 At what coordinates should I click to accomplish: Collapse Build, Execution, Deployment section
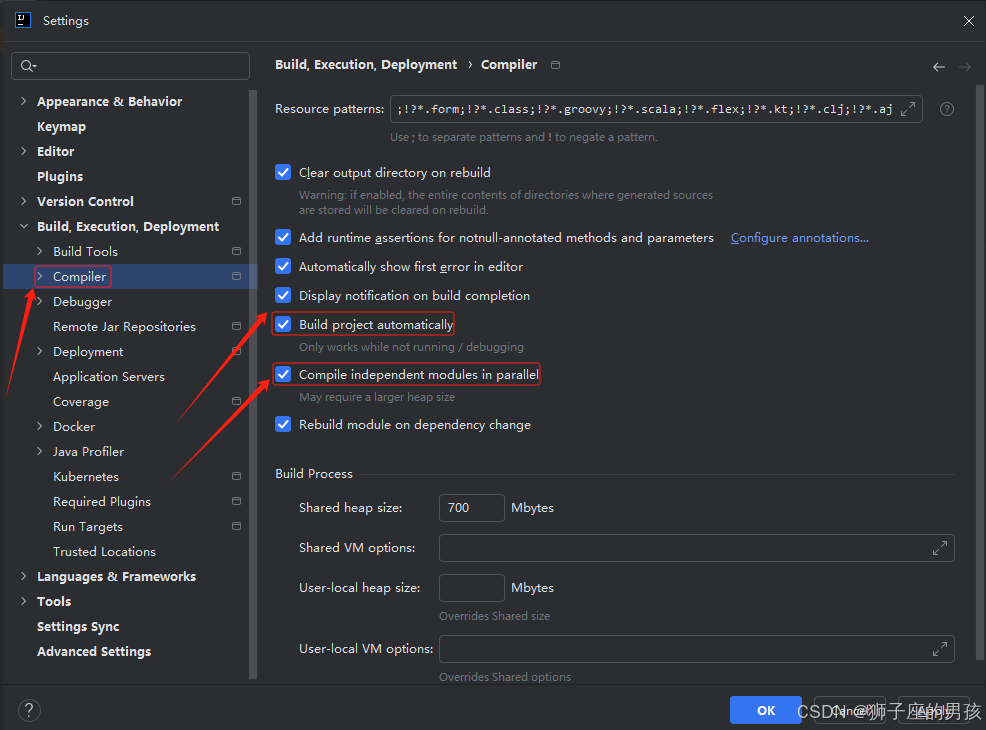(x=23, y=226)
